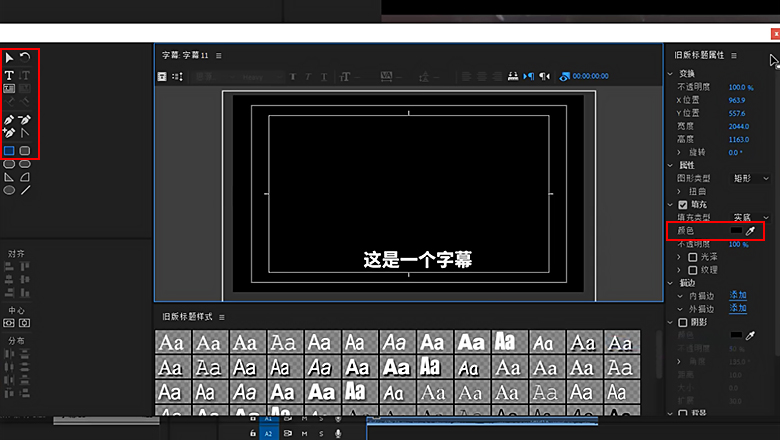Select the Pen tool
Image resolution: width=780 pixels, height=440 pixels.
[9, 120]
